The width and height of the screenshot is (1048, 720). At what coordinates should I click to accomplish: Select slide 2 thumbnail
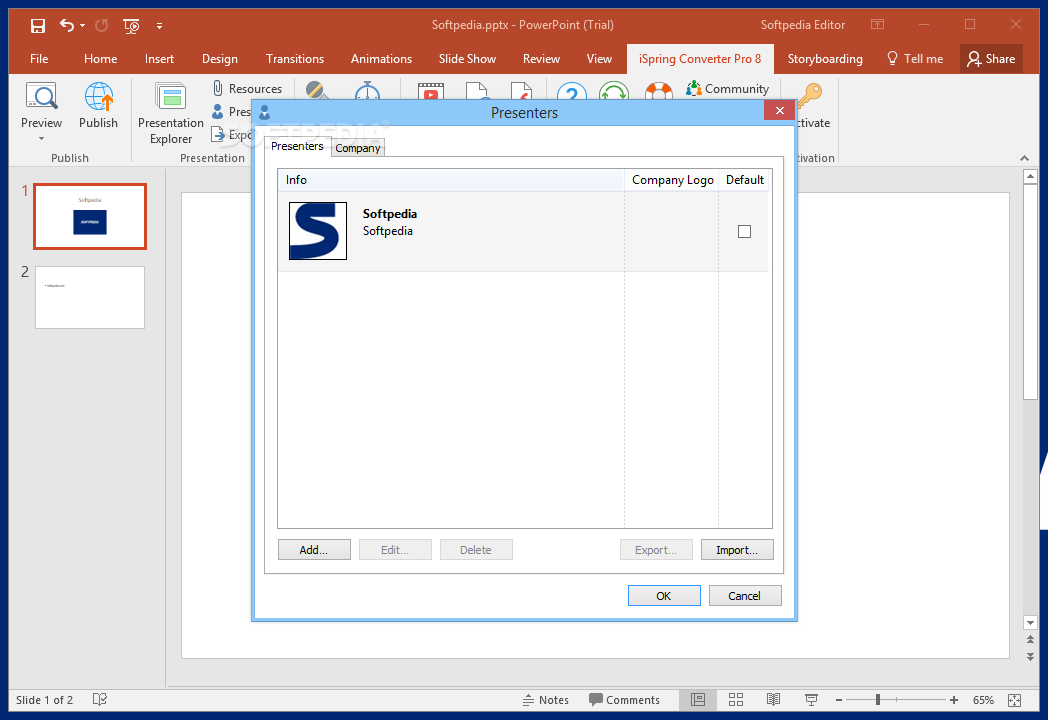pos(90,297)
